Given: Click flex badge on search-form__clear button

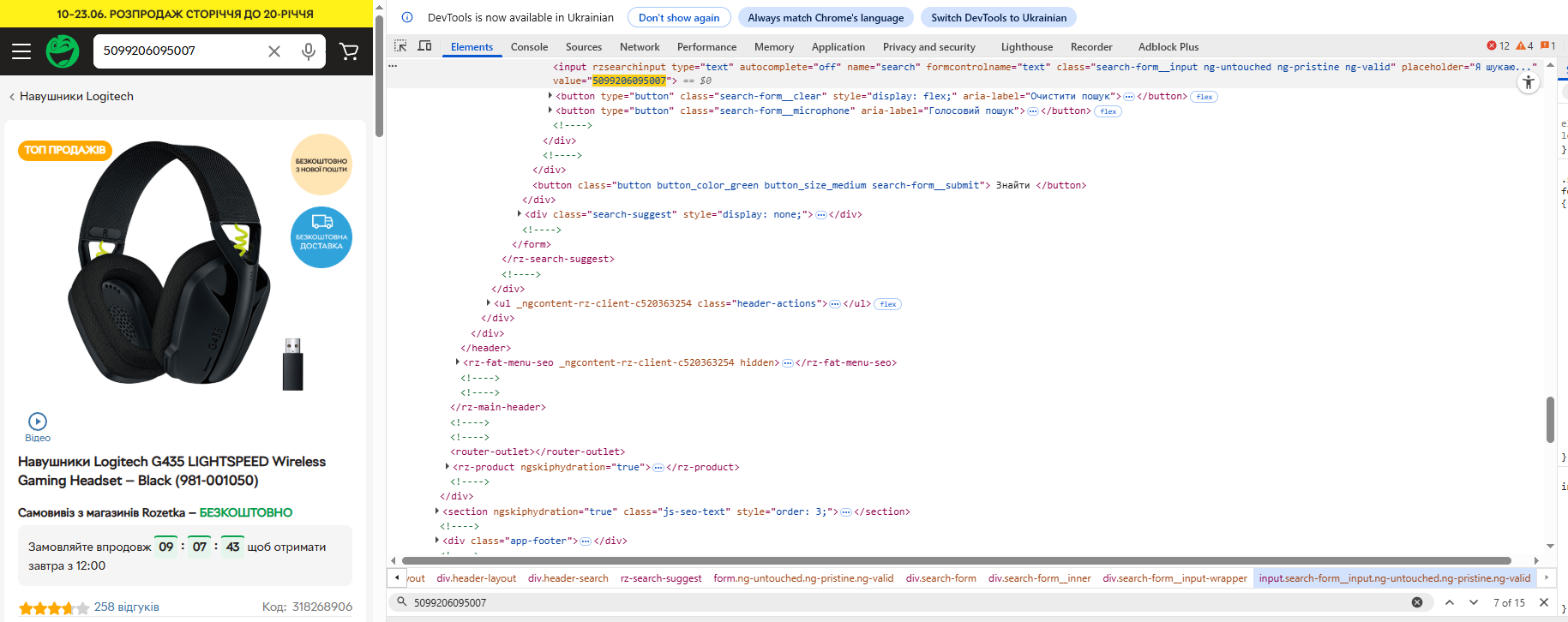Looking at the screenshot, I should click(x=1205, y=97).
